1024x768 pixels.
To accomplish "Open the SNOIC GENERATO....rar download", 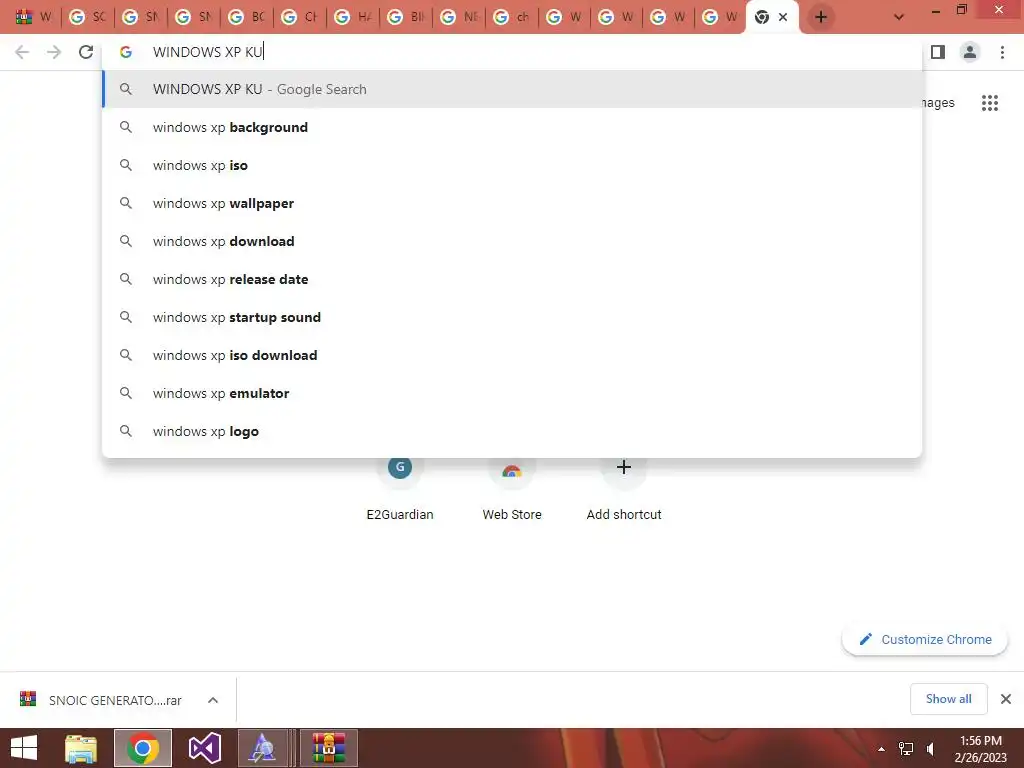I will point(101,700).
